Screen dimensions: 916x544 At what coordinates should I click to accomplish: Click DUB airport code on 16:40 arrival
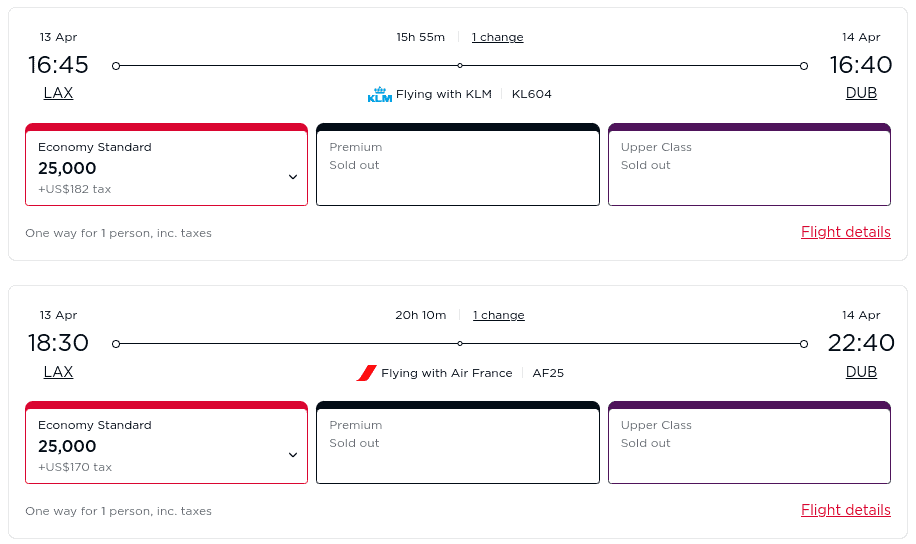pyautogui.click(x=861, y=93)
